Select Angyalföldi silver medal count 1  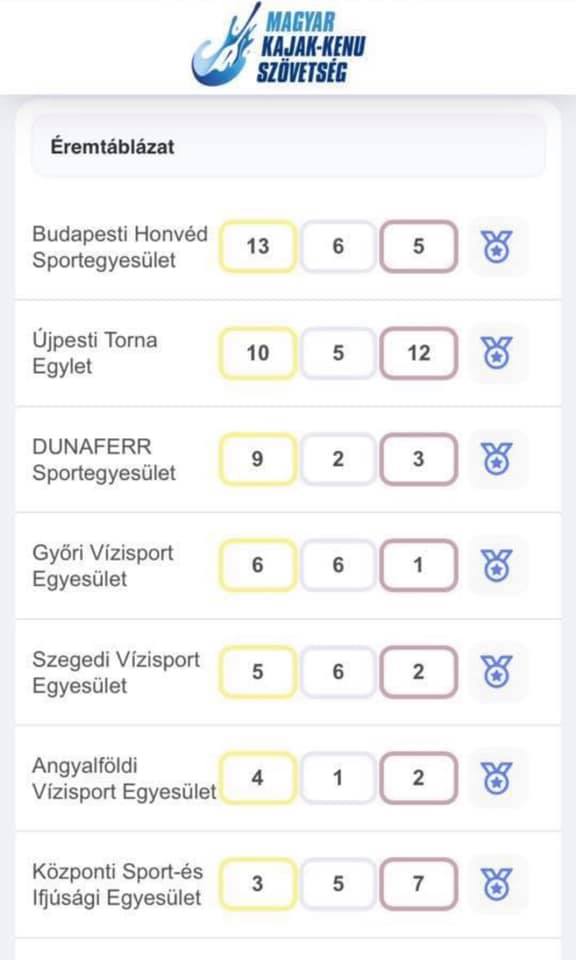click(x=338, y=778)
